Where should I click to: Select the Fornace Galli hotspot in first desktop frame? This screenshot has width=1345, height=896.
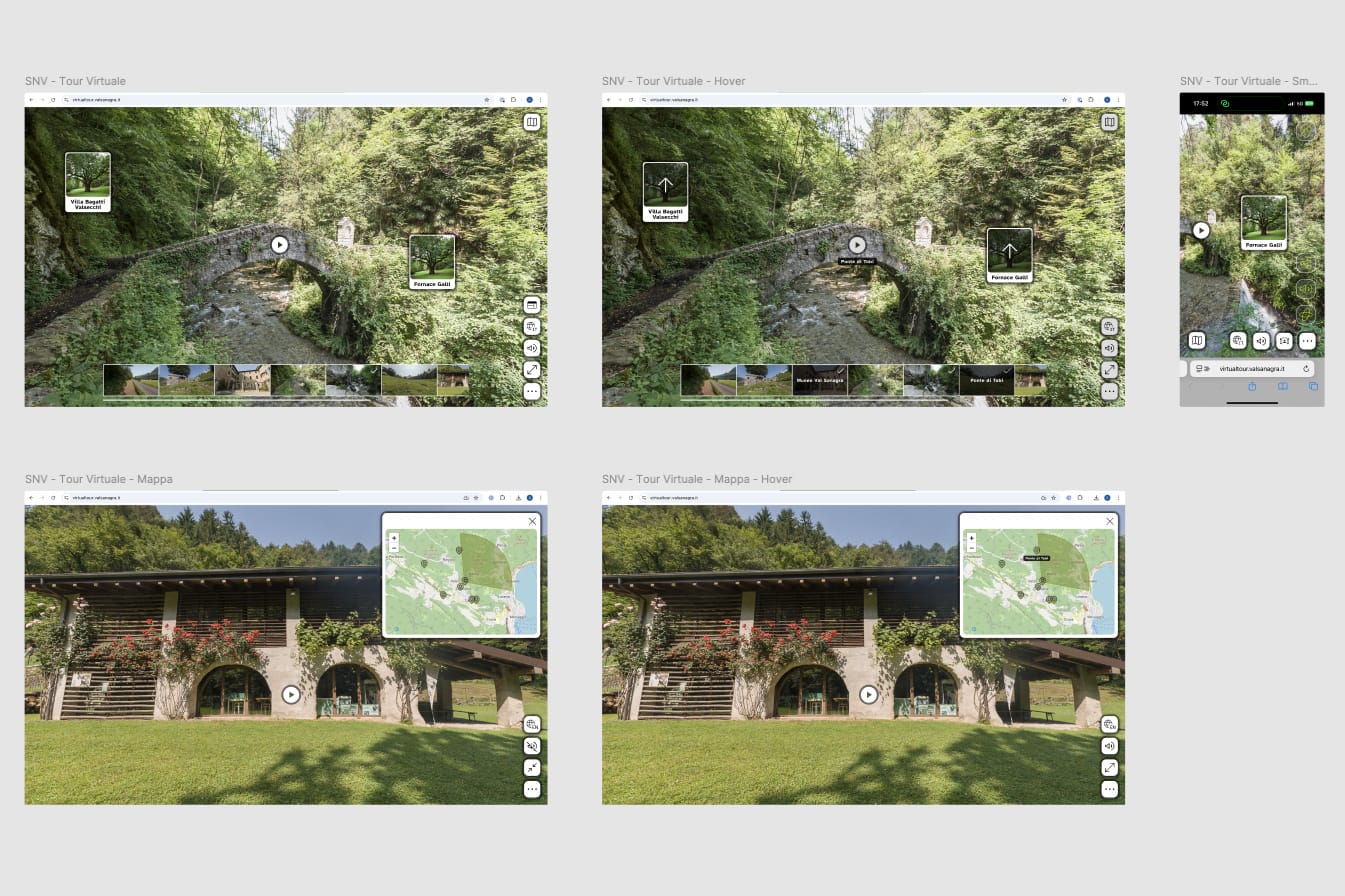(432, 261)
